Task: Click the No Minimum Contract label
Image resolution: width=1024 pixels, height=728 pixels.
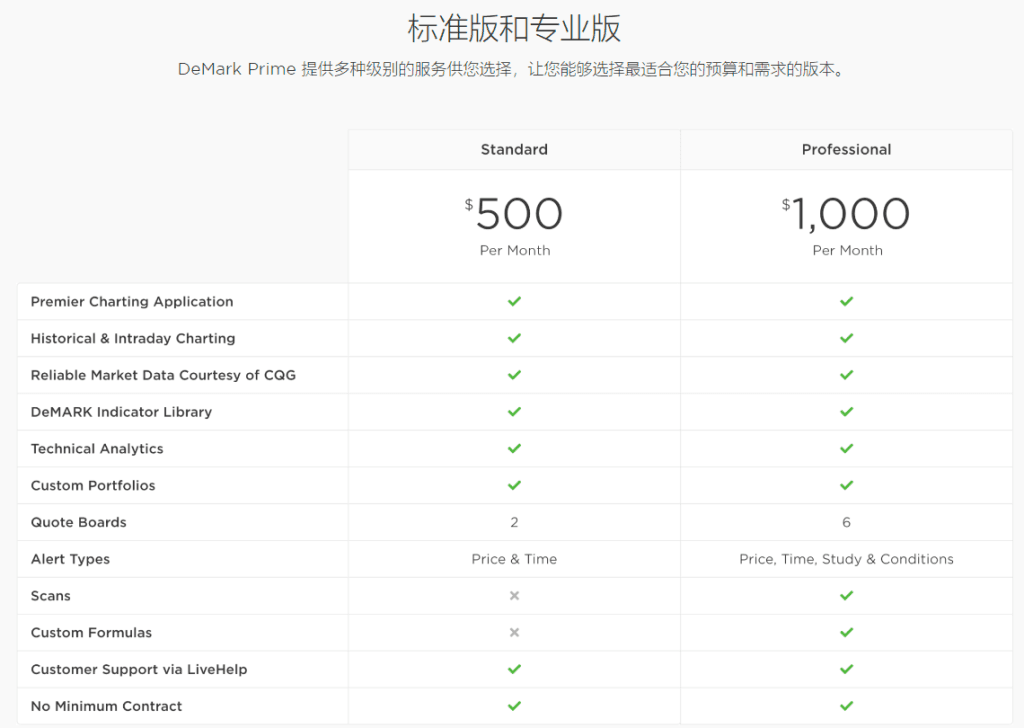Action: click(106, 706)
